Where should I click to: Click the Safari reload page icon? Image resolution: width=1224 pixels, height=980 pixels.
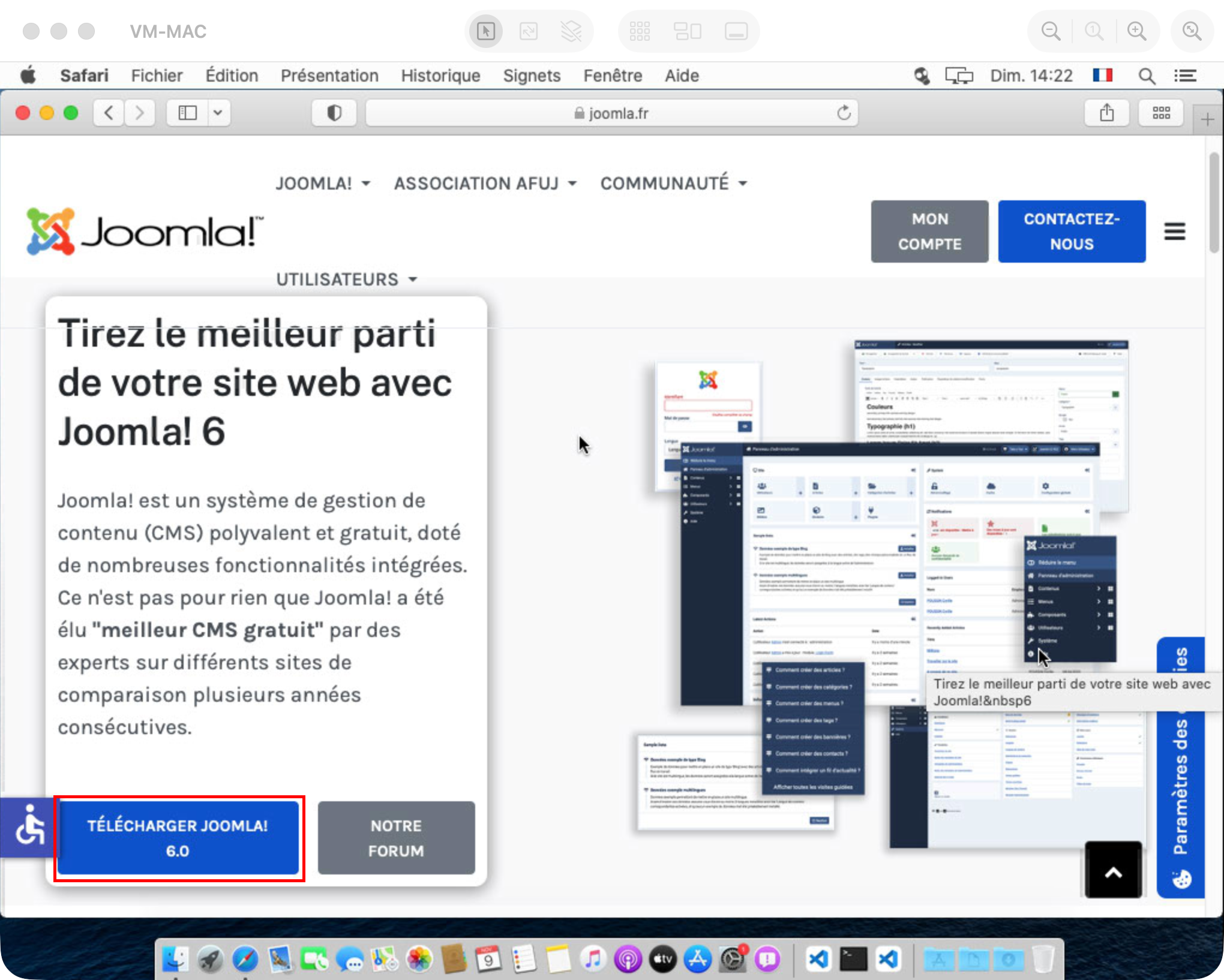[x=844, y=113]
